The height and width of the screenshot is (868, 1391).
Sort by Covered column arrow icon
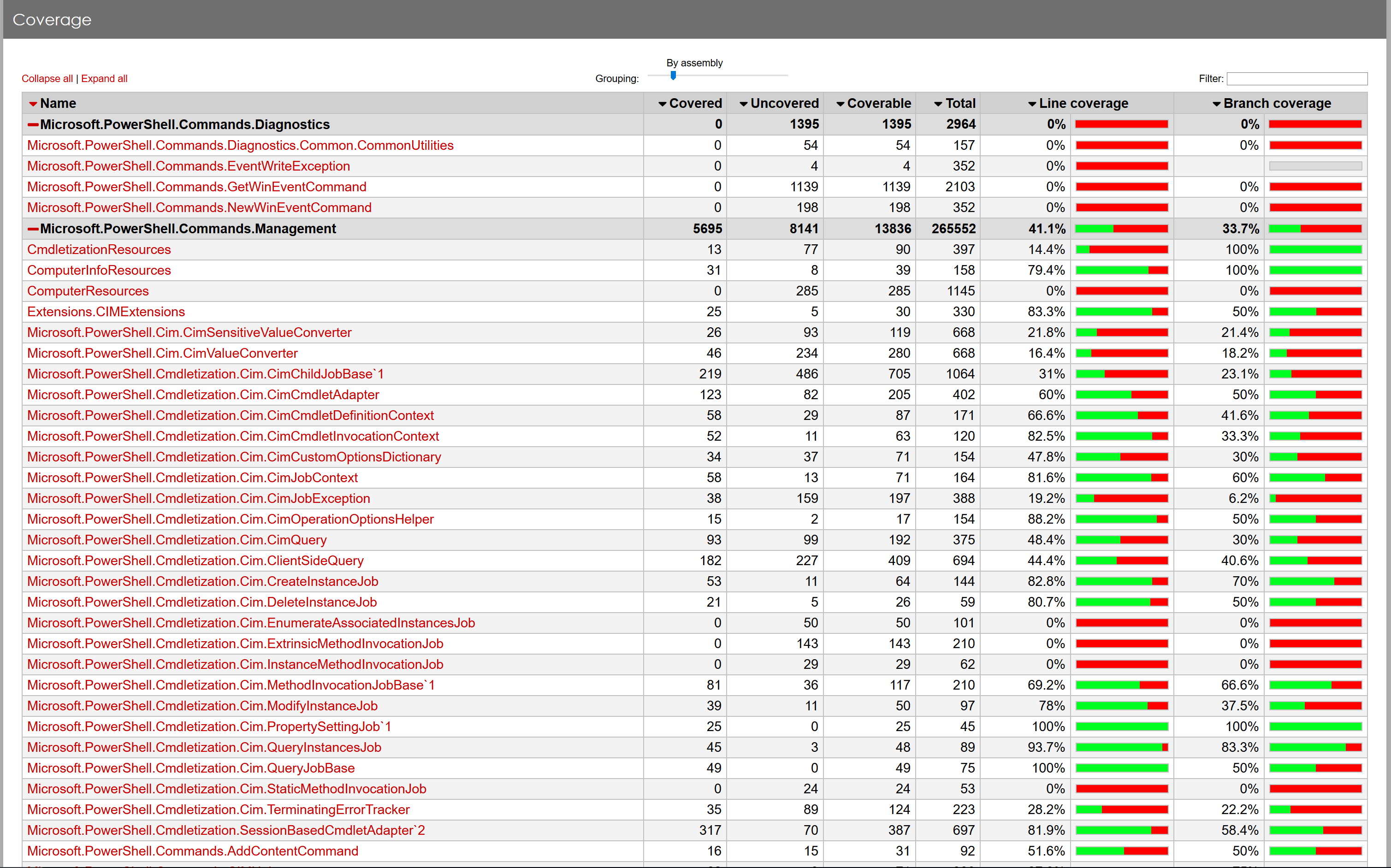(x=662, y=104)
